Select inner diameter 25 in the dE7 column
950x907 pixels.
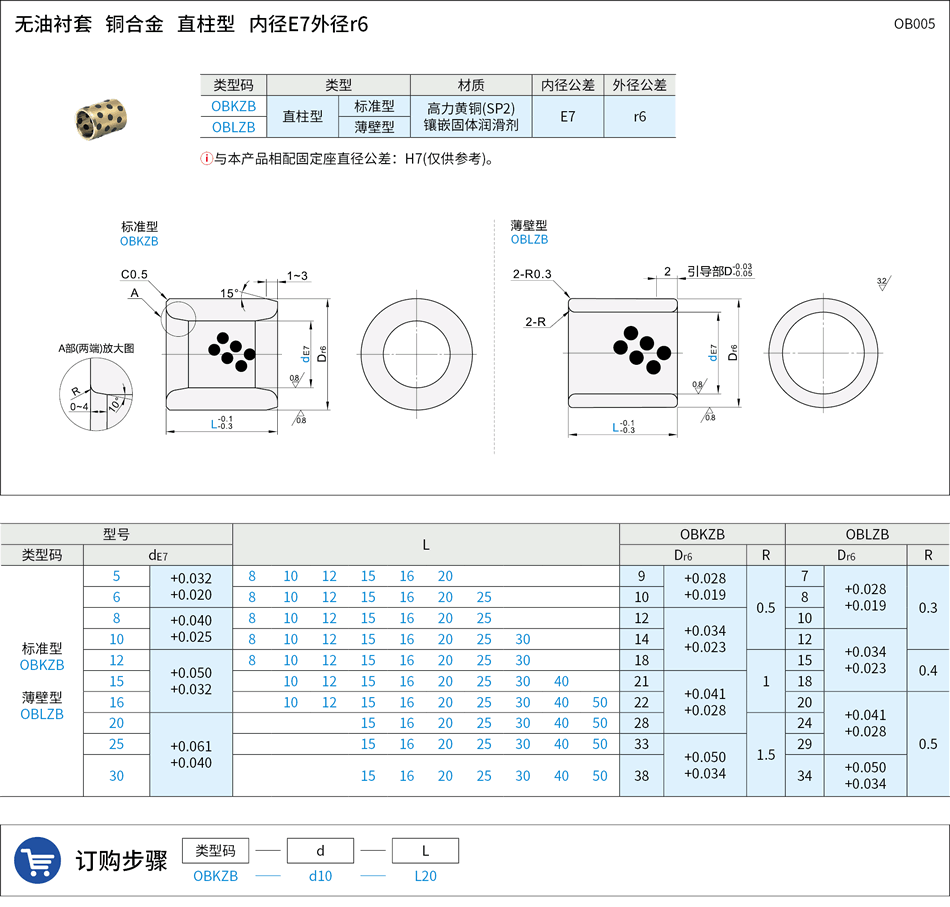(116, 744)
